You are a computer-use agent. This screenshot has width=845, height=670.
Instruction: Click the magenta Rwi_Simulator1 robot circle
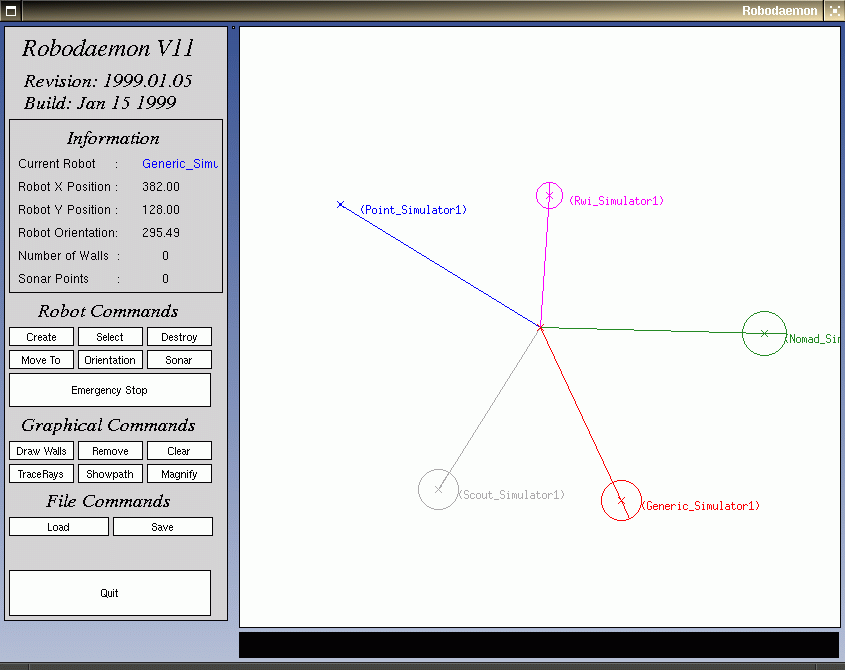[549, 195]
